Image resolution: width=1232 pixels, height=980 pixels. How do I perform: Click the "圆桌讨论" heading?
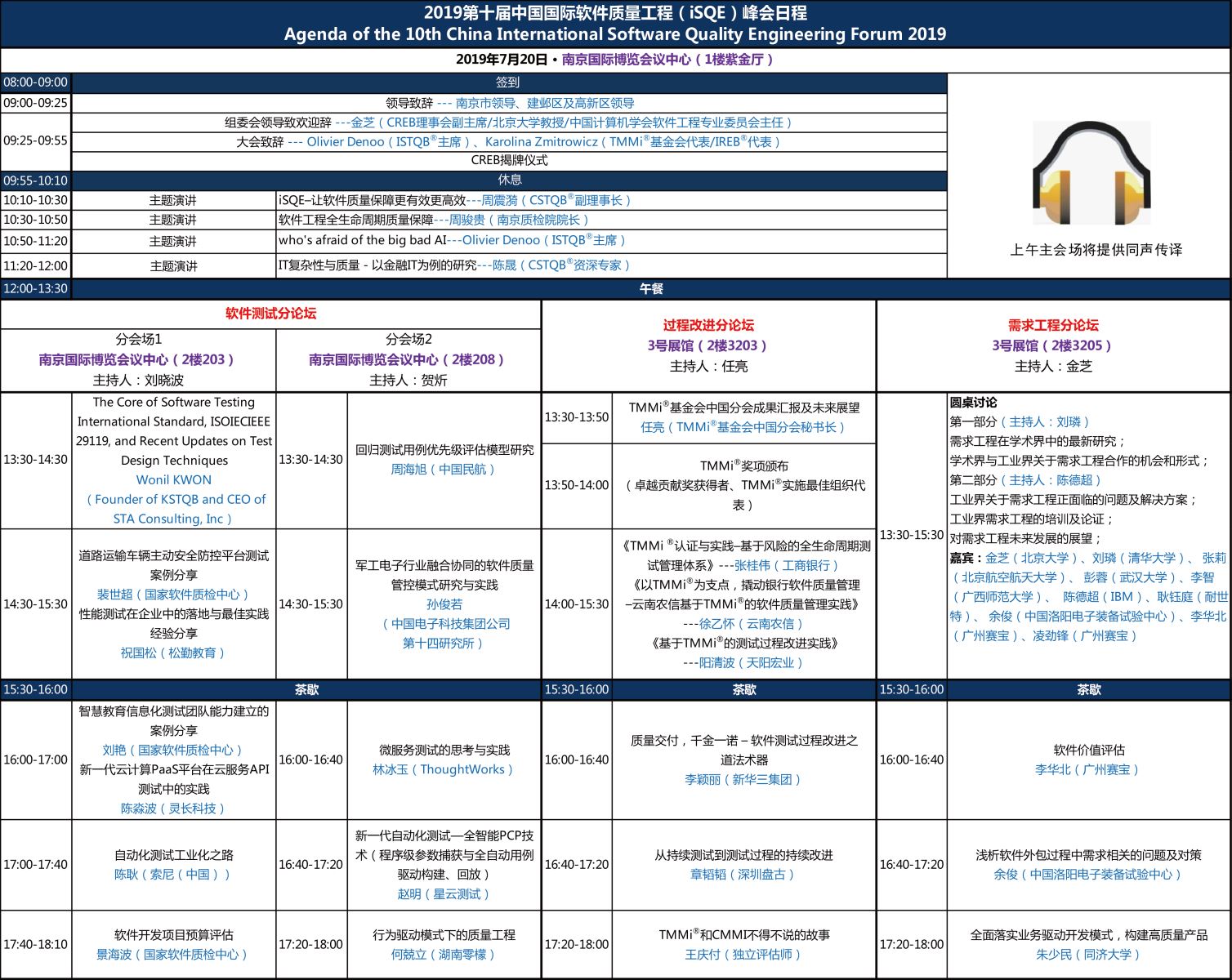pos(973,402)
